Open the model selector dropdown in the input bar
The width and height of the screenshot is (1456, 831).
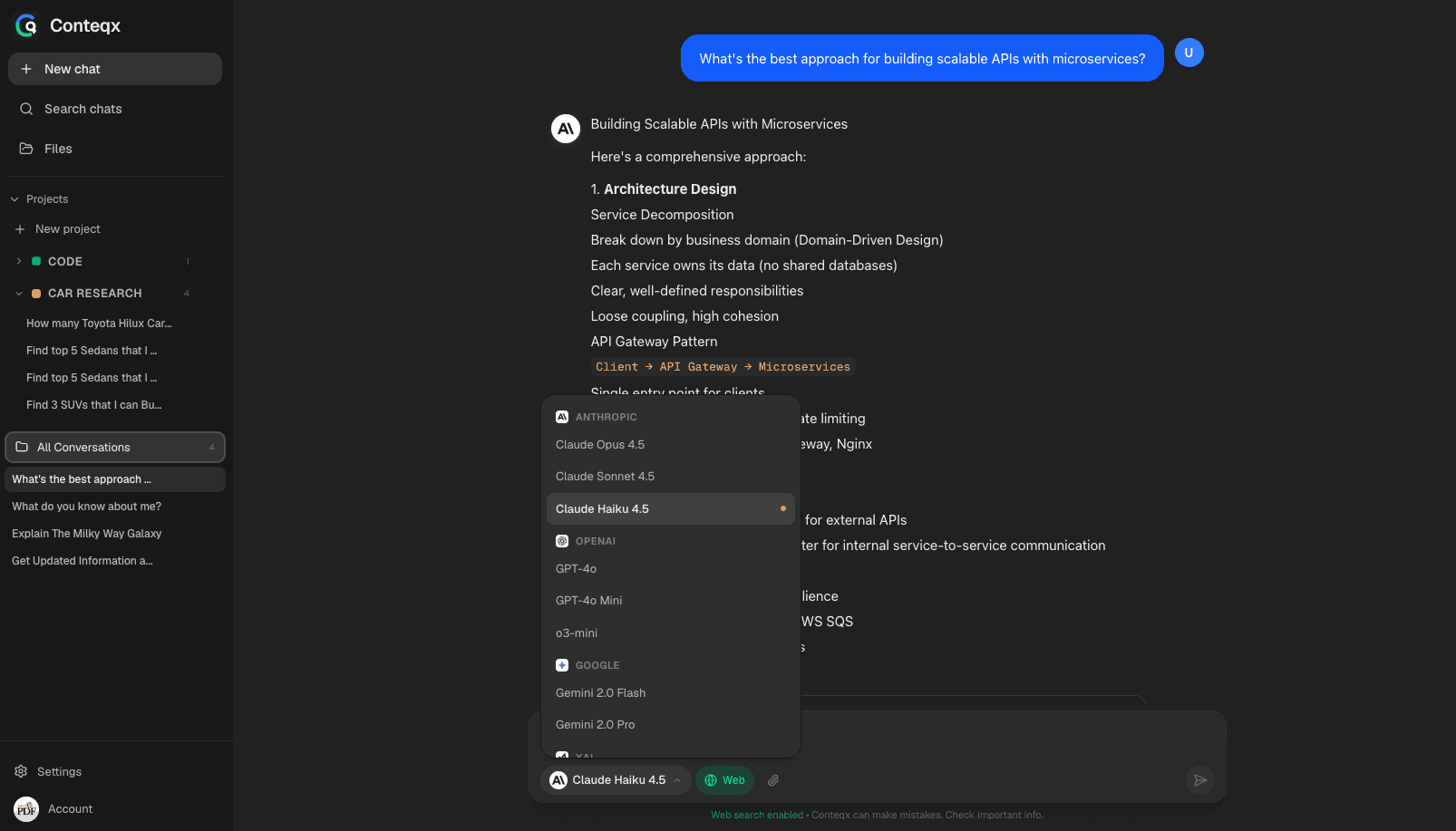coord(615,780)
